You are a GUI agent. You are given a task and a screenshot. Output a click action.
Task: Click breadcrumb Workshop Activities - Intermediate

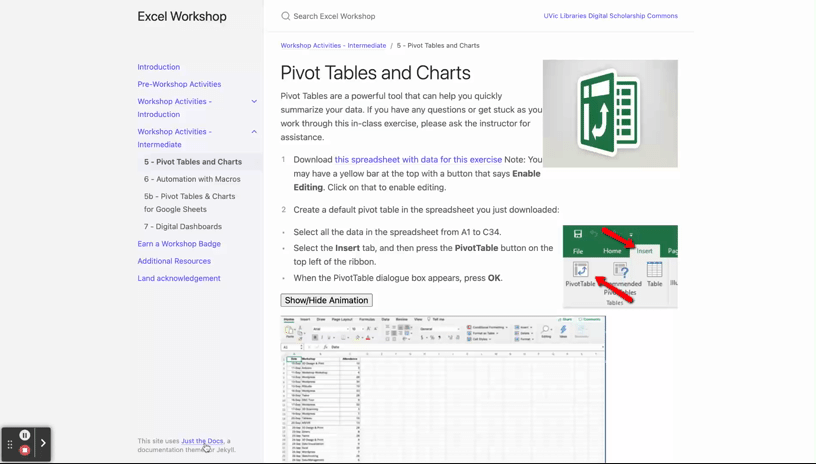[x=333, y=46]
